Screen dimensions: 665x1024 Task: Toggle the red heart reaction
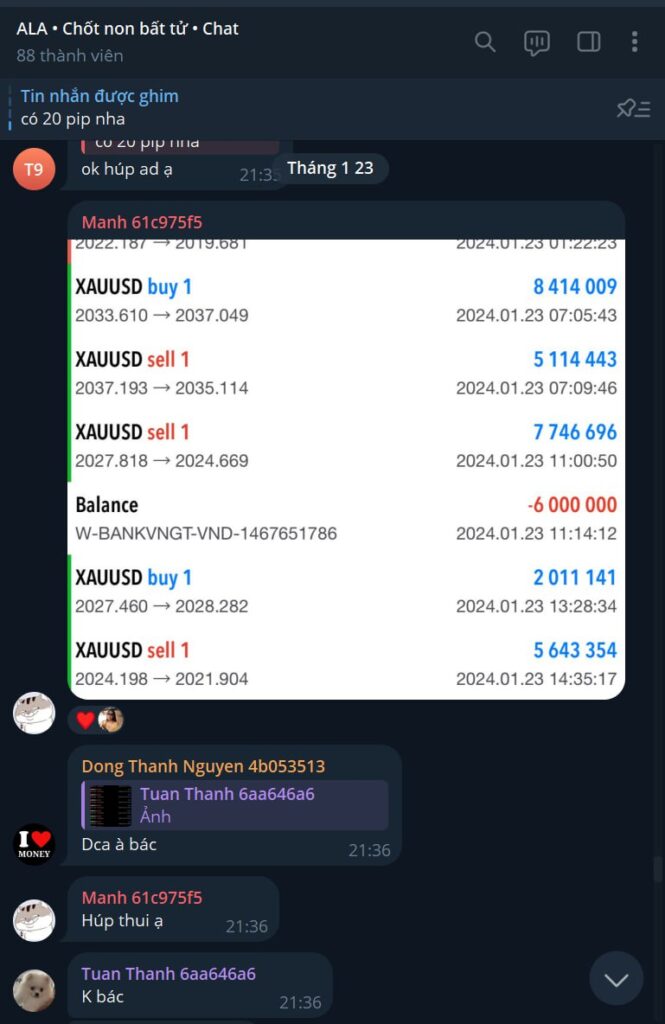pyautogui.click(x=86, y=720)
